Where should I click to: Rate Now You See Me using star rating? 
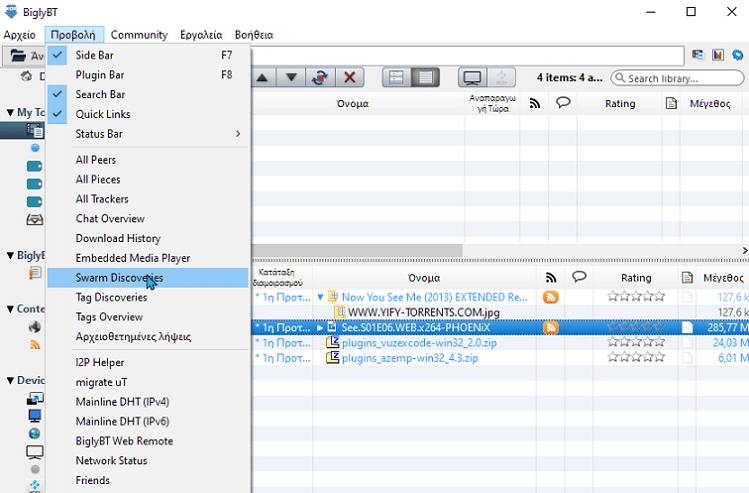636,297
